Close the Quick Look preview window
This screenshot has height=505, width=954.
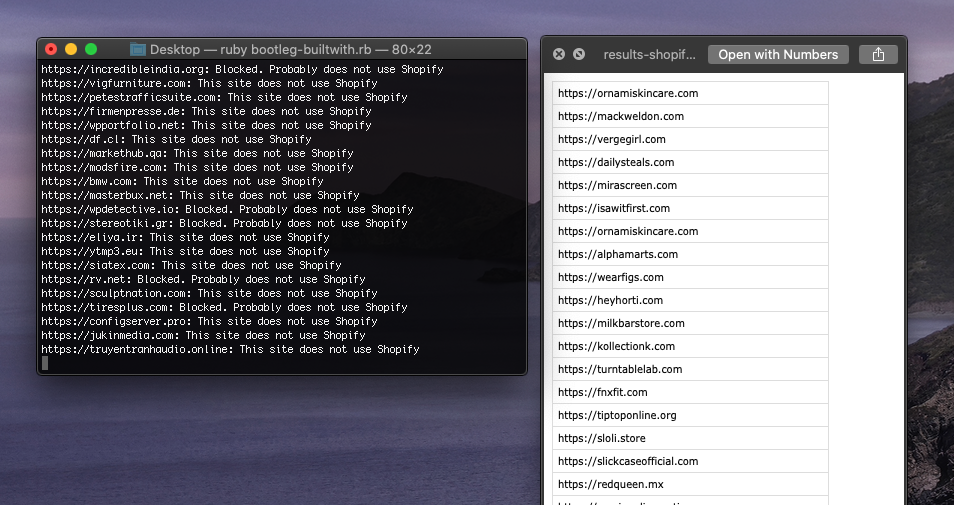click(559, 54)
